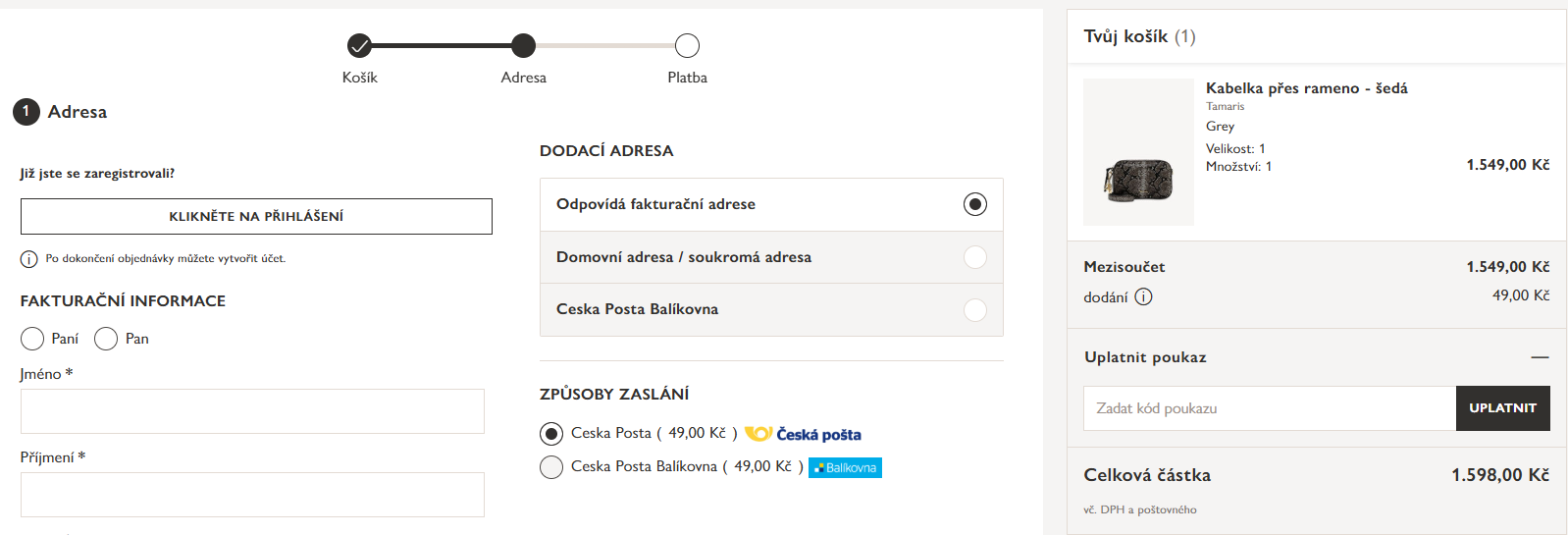Click the voucher code input field
The height and width of the screenshot is (535, 1568).
1270,408
